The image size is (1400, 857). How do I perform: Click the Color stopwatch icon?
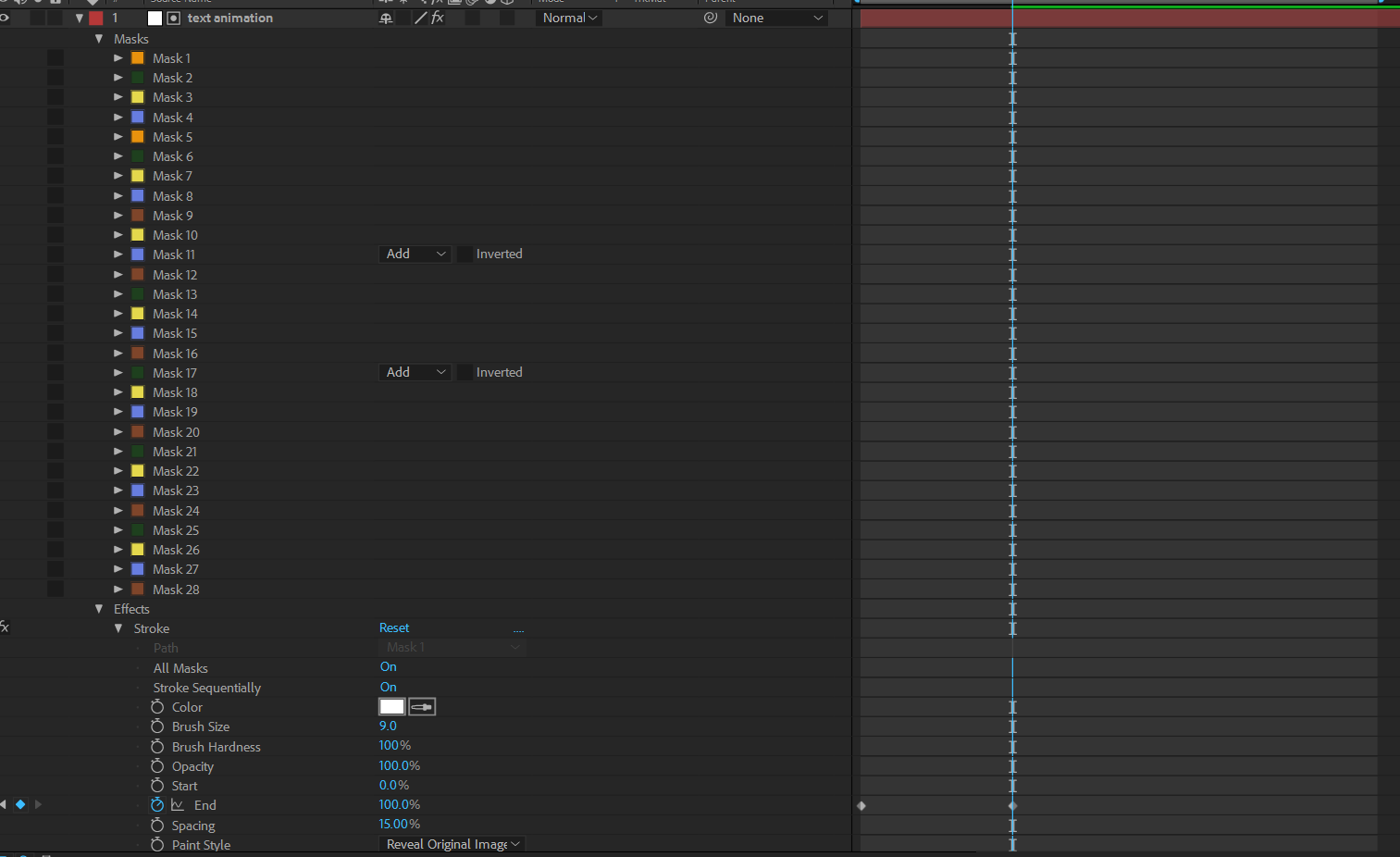(x=157, y=707)
